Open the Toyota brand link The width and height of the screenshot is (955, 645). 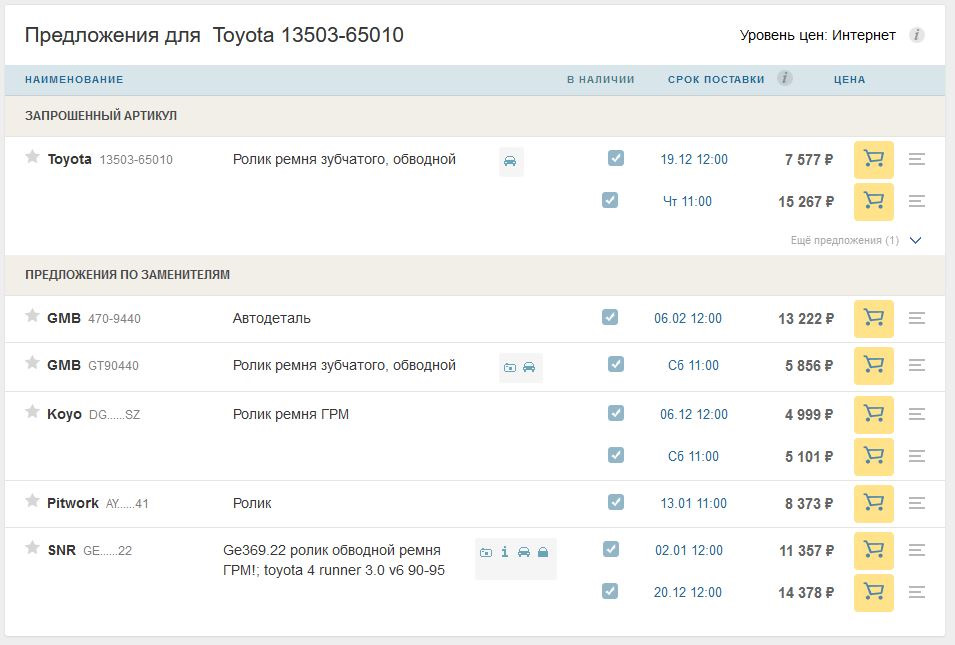(69, 159)
